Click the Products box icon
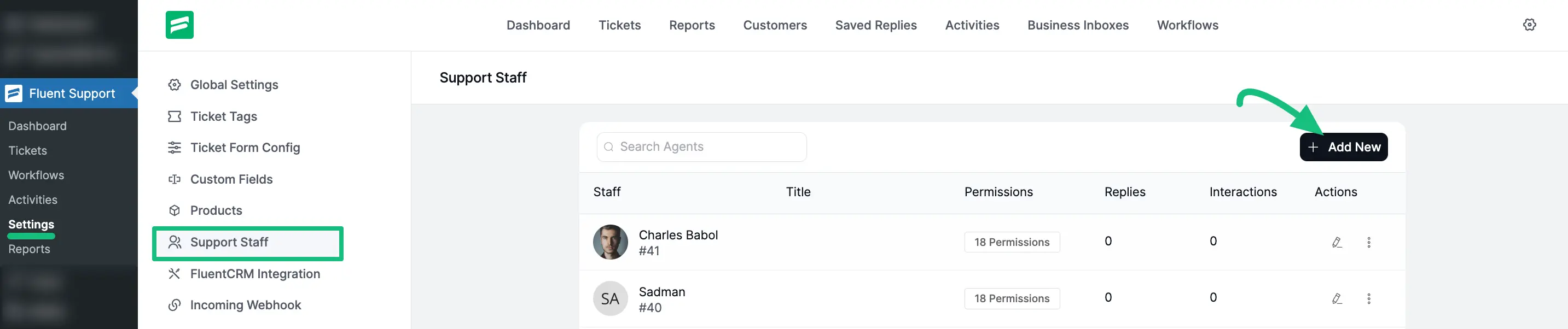 tap(175, 210)
